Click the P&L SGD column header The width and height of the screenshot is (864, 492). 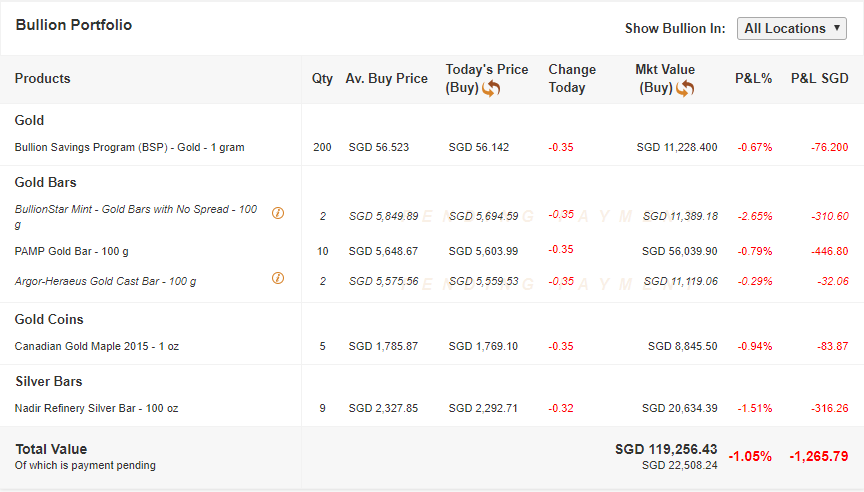(x=819, y=78)
